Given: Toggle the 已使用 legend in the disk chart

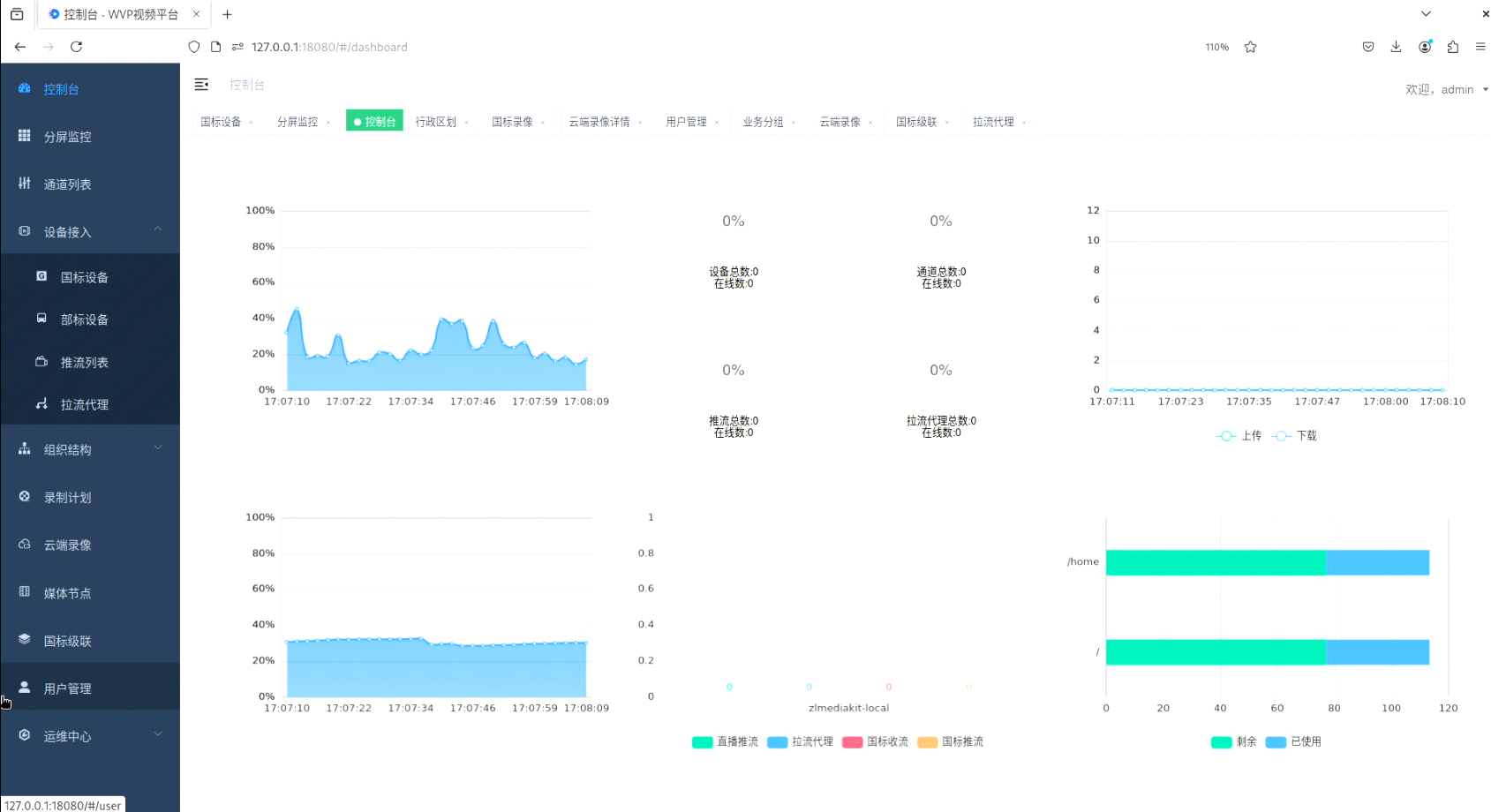Looking at the screenshot, I should [x=1293, y=742].
